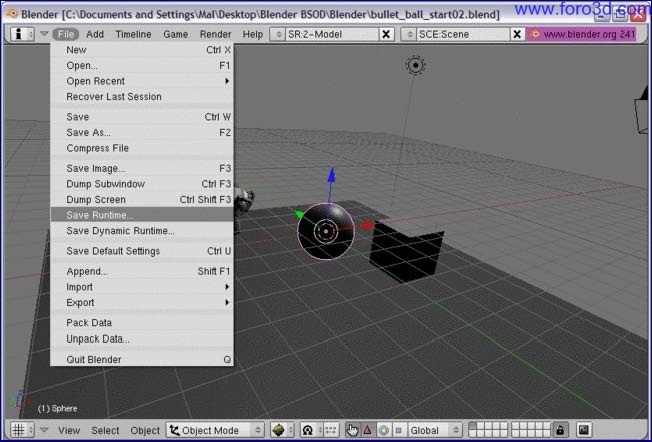Open the Help menu

[253, 34]
